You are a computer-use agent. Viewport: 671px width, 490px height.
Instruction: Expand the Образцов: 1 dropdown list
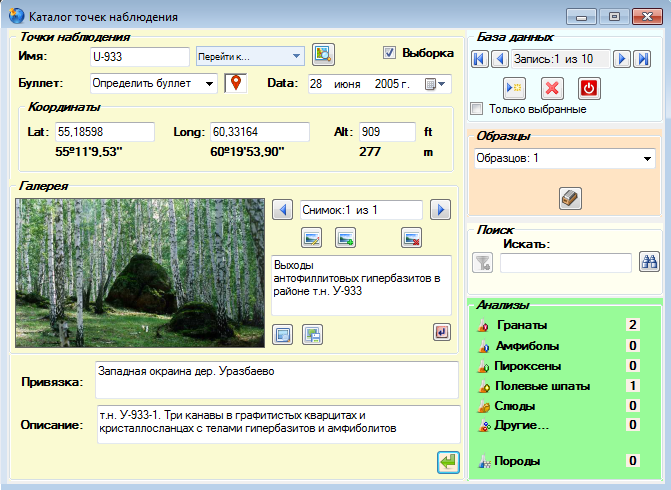[564, 158]
